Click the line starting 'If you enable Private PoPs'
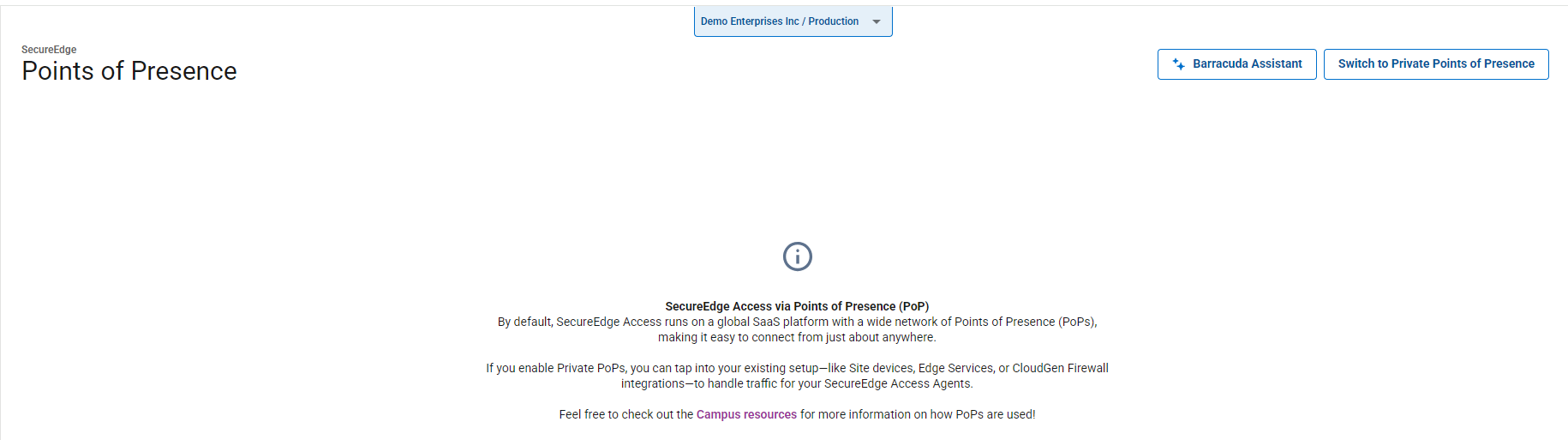Image resolution: width=1568 pixels, height=440 pixels. click(x=797, y=368)
